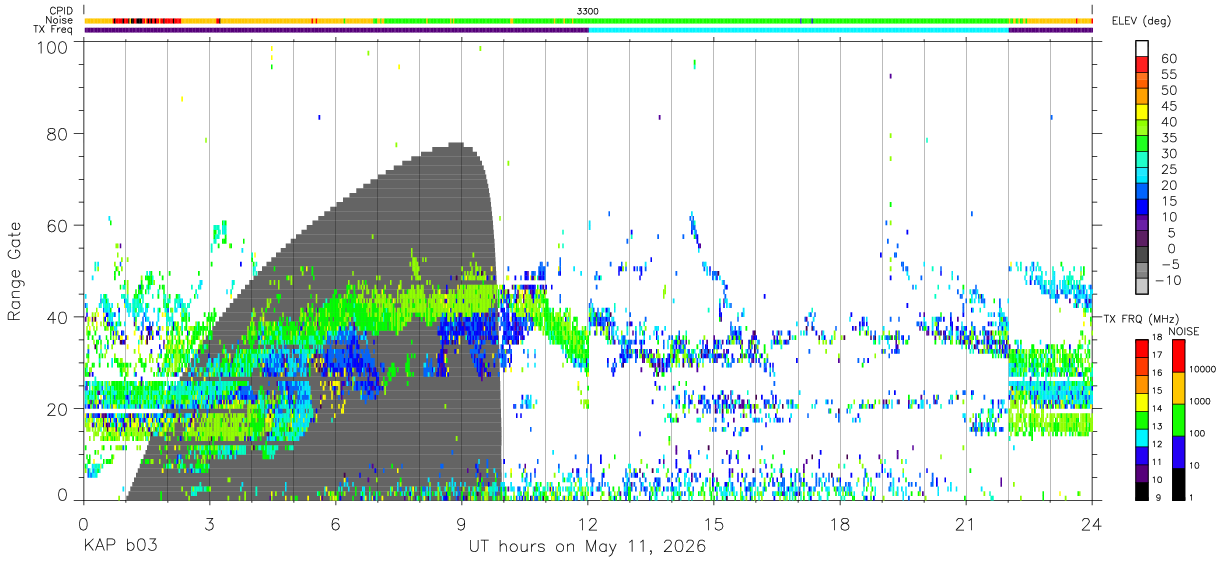
Task: Click the KAP b03 radar label
Action: tap(120, 547)
